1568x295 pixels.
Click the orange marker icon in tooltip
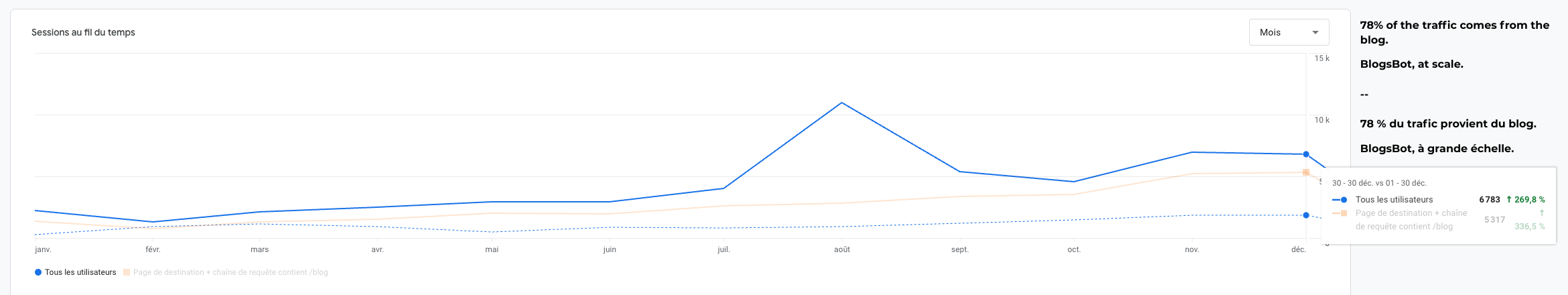pos(1340,213)
